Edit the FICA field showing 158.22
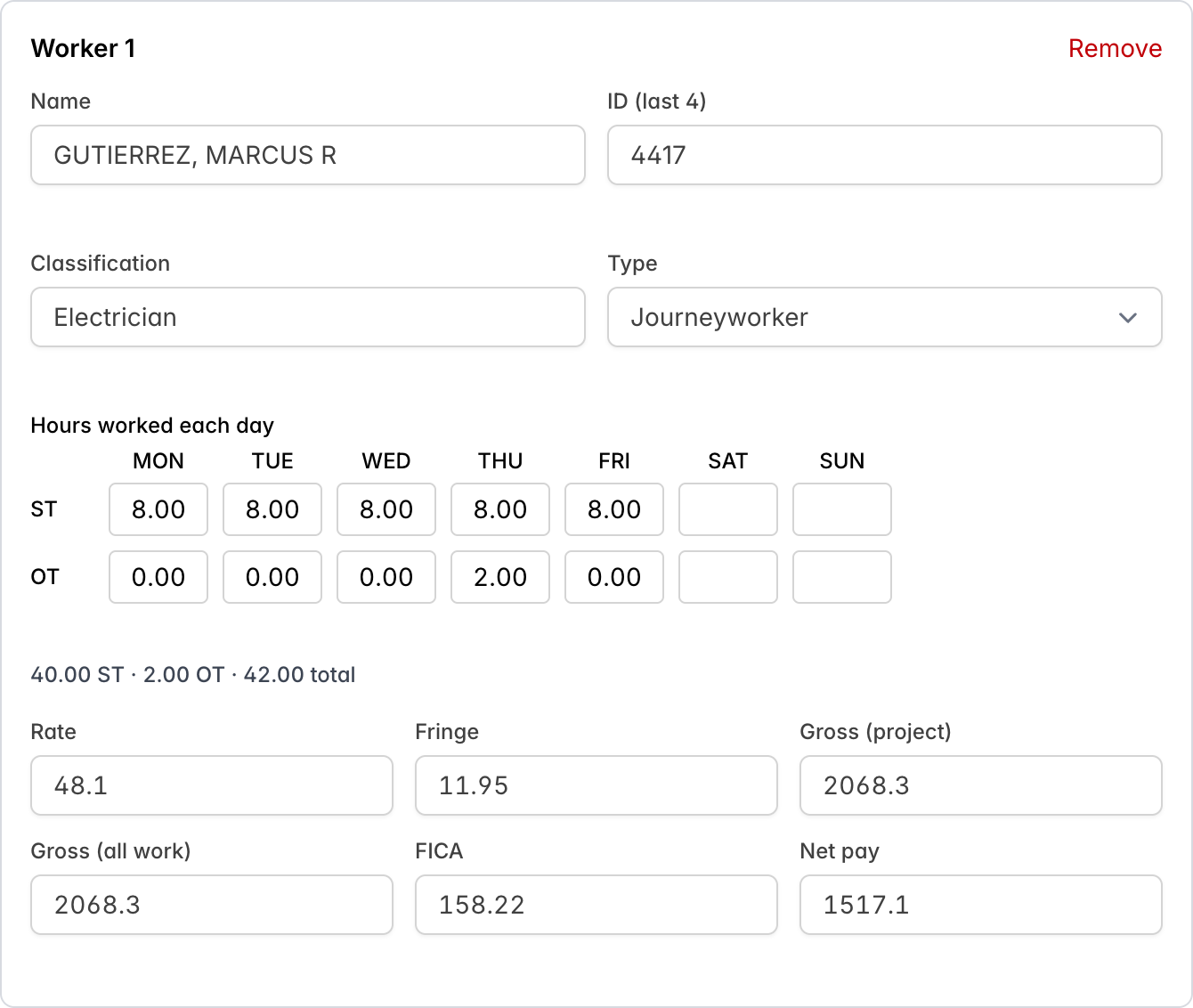 pyautogui.click(x=596, y=905)
